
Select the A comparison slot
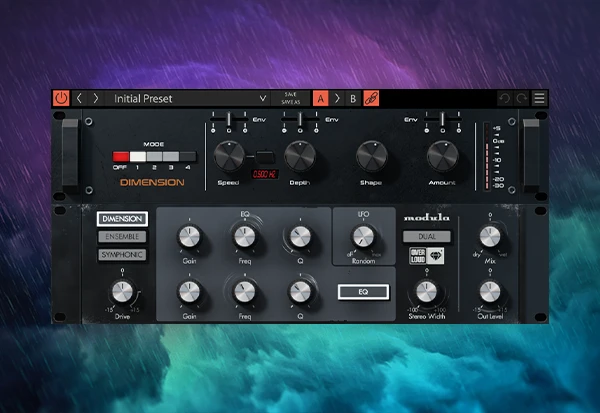coord(321,98)
